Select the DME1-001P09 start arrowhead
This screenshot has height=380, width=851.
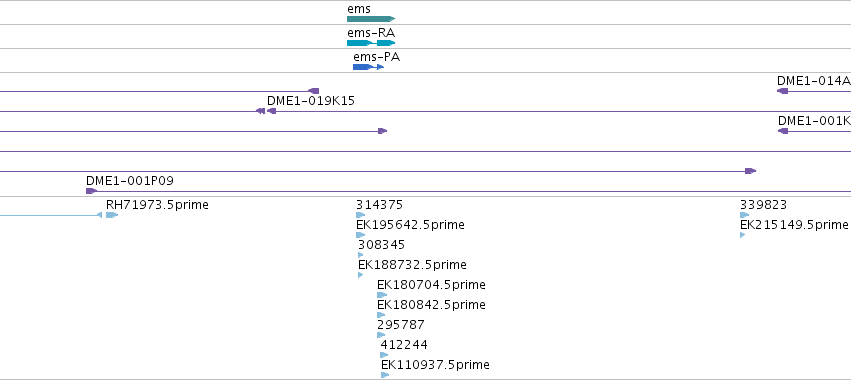(91, 191)
